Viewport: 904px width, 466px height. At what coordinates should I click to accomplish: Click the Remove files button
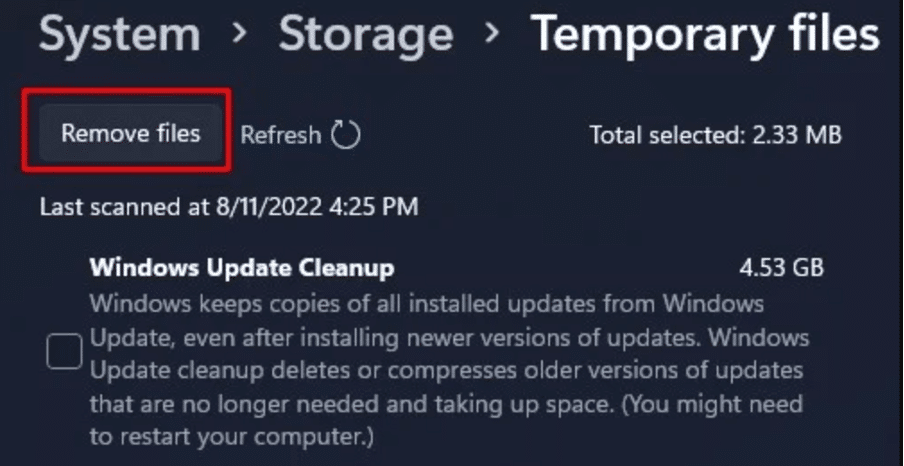(130, 133)
